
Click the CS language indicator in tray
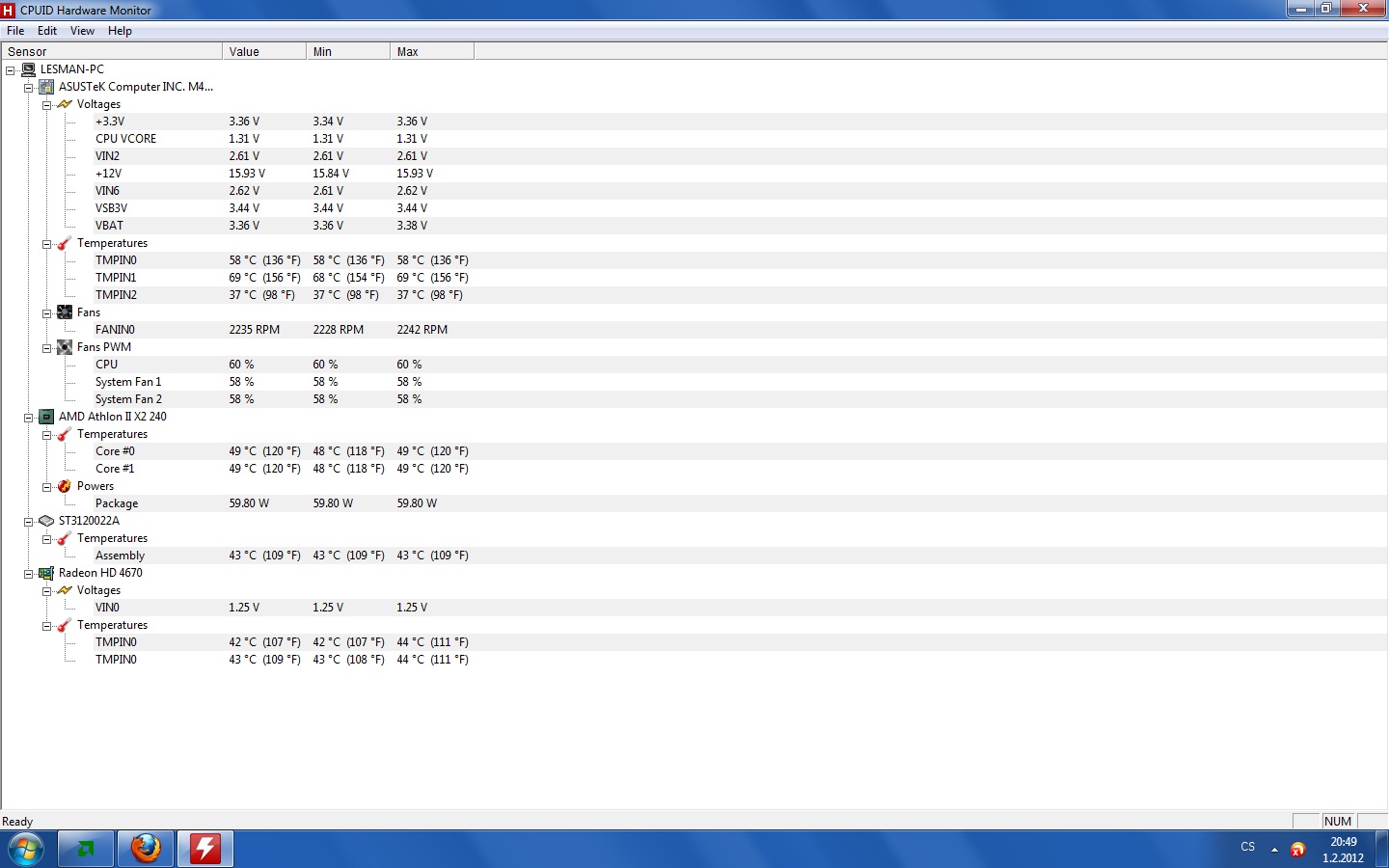(x=1248, y=847)
